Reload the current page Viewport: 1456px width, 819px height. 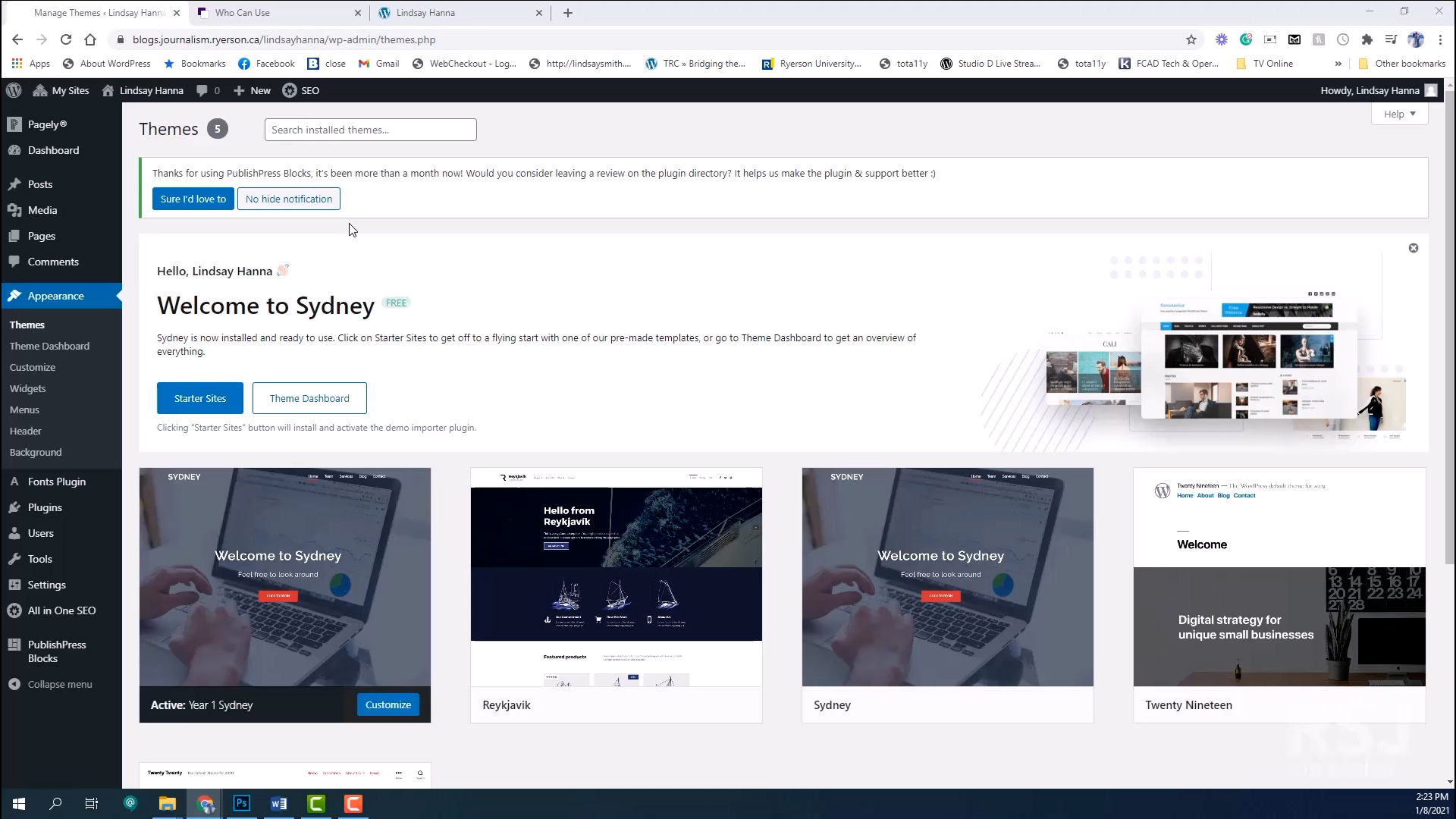[x=66, y=39]
